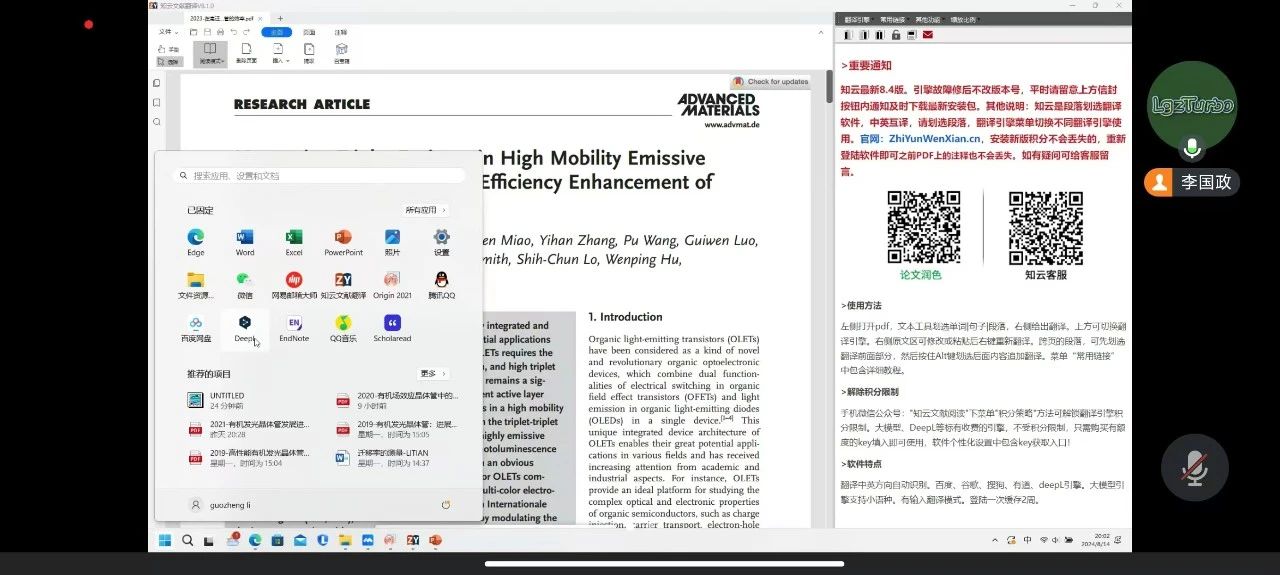This screenshot has height=575, width=1280.
Task: Open EndNote from the Start menu
Action: tap(294, 328)
